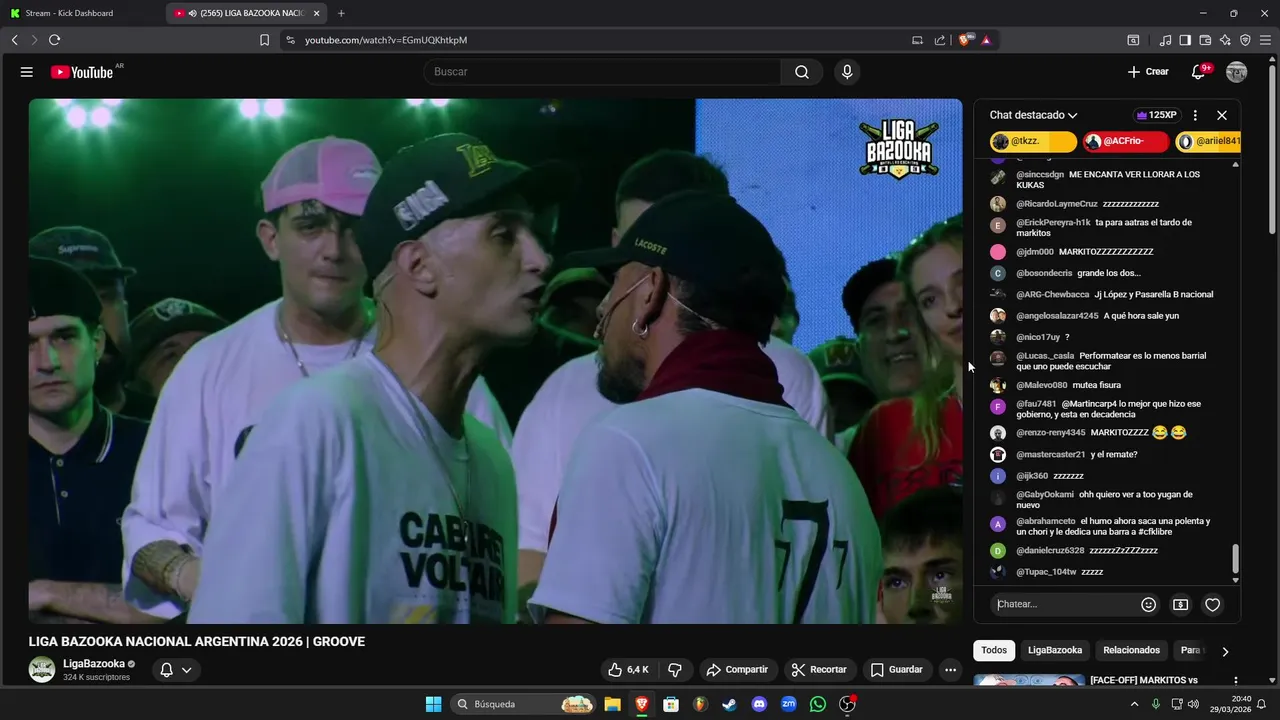Select the Relacionados filter chip
The image size is (1280, 720).
pyautogui.click(x=1131, y=650)
